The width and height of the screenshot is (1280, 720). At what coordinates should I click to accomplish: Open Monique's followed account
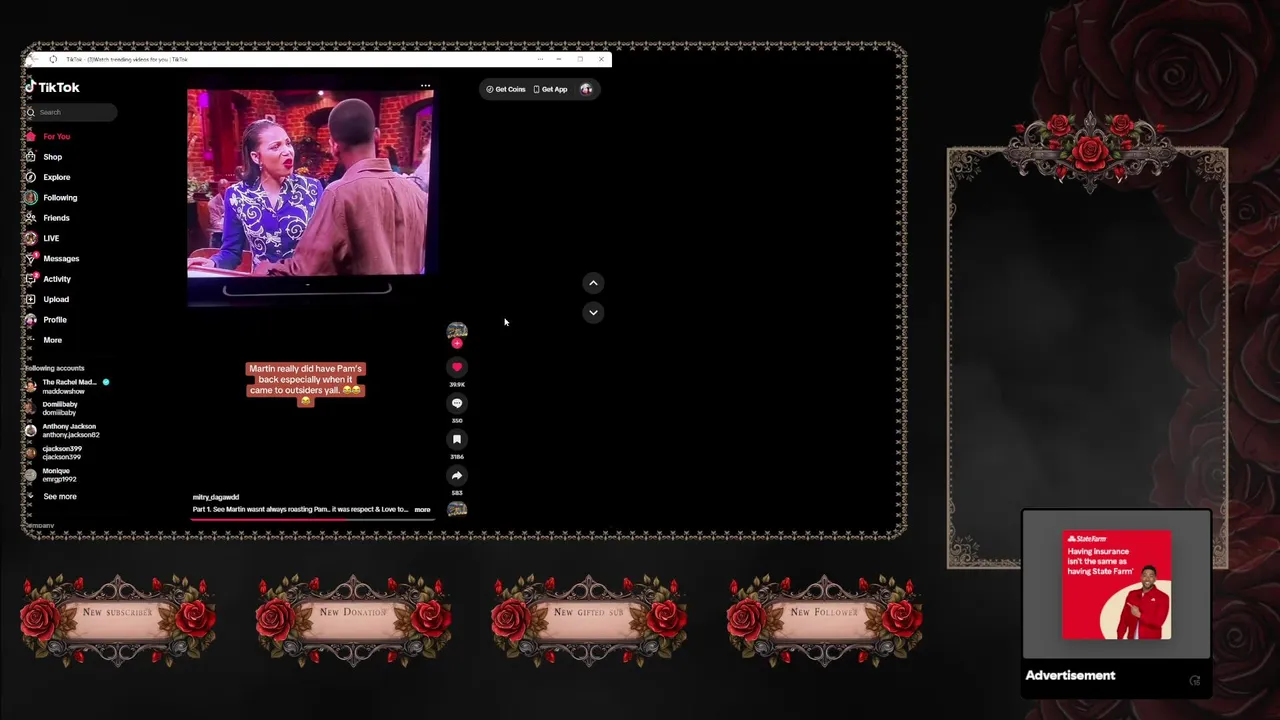50,475
